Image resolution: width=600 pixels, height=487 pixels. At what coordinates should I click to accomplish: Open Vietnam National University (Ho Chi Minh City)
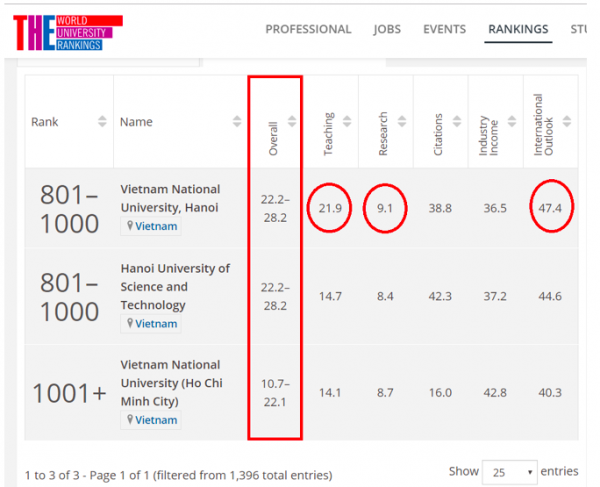170,382
